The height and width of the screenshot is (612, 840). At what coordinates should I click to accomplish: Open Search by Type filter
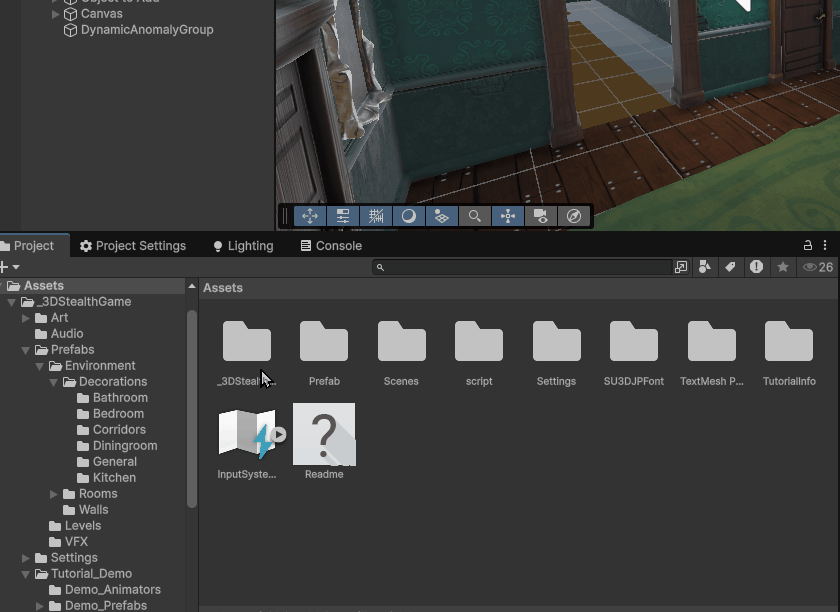coord(705,267)
